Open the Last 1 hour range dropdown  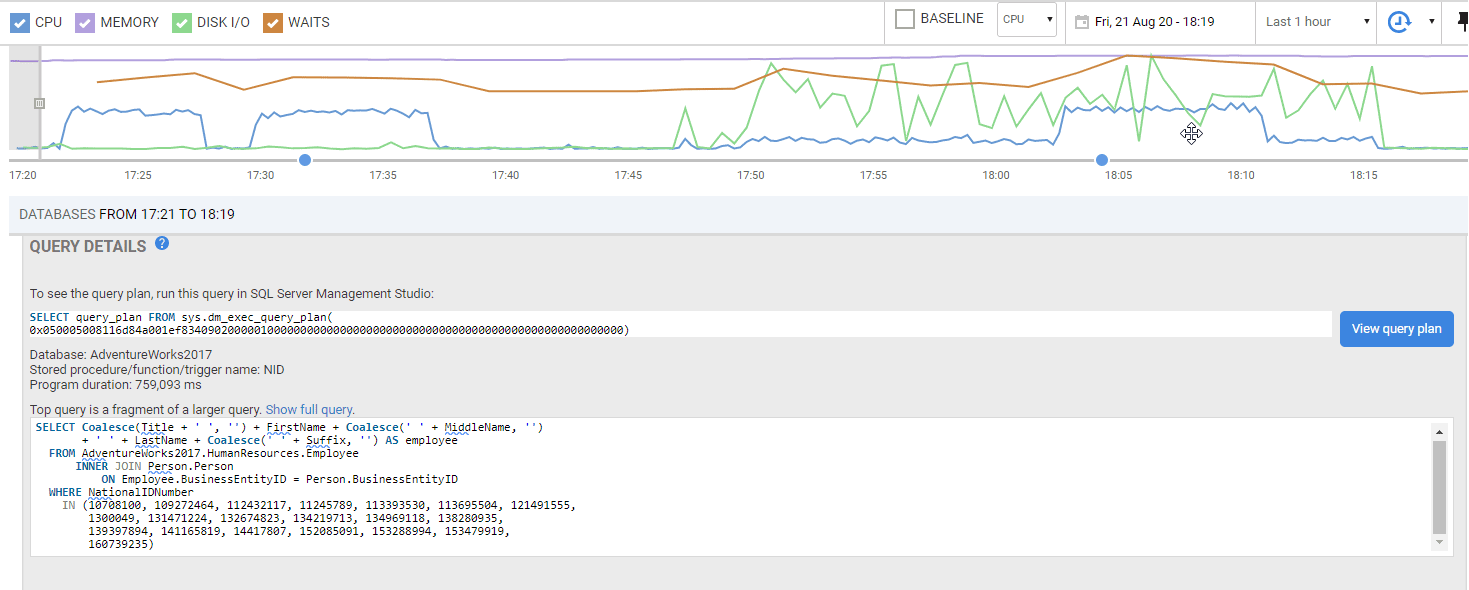pyautogui.click(x=1317, y=21)
